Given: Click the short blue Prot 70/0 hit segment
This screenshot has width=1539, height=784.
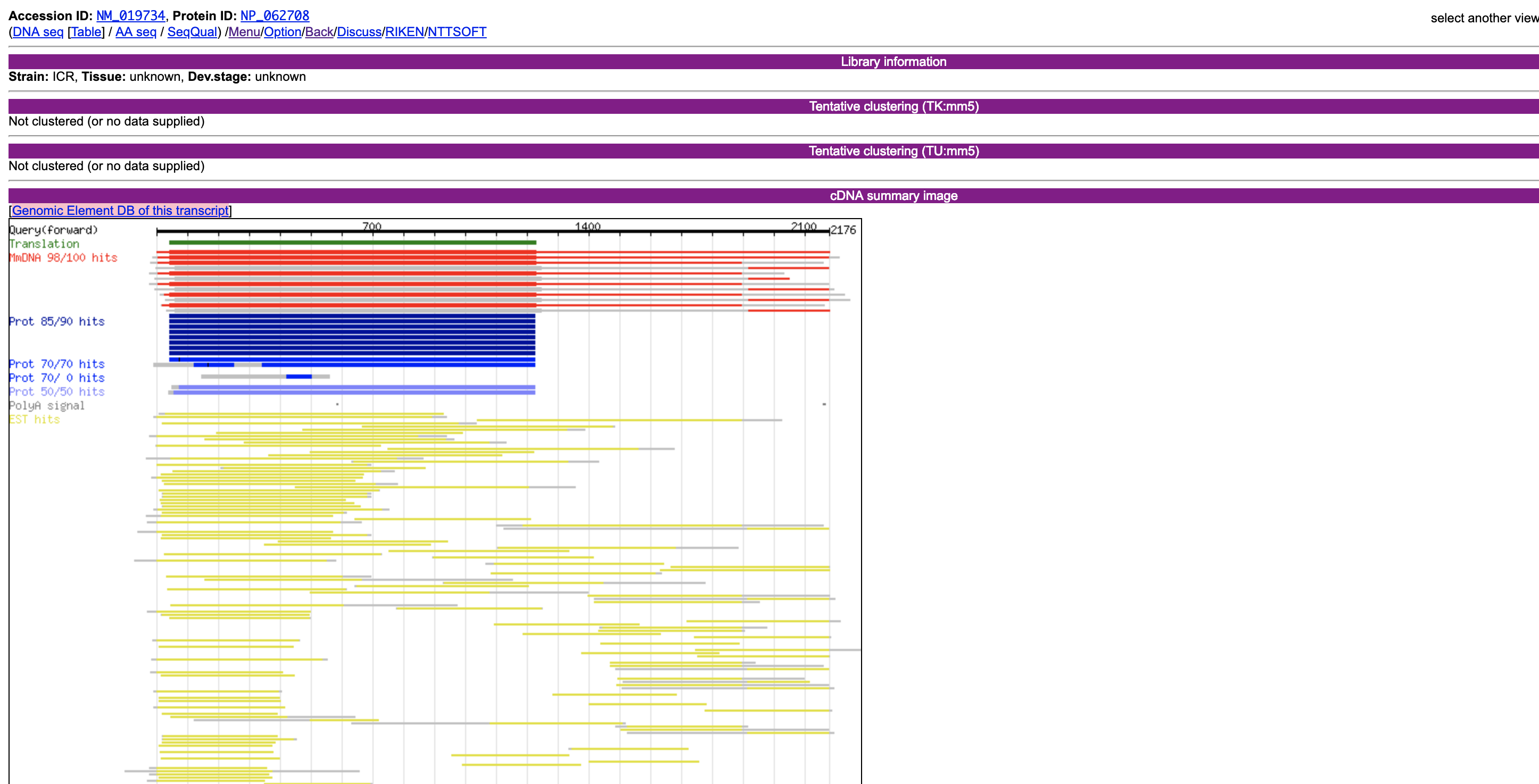Looking at the screenshot, I should coord(299,376).
